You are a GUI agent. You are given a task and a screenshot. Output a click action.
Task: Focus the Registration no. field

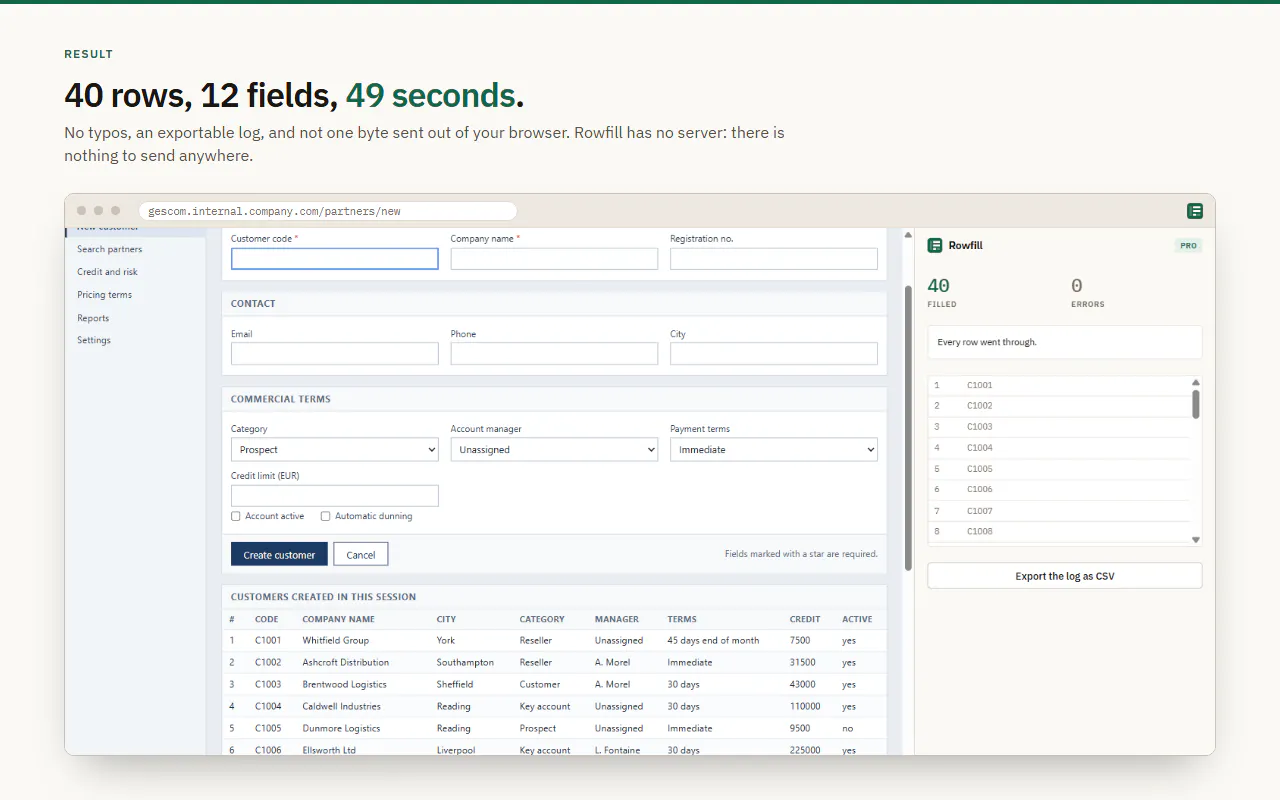click(x=774, y=259)
